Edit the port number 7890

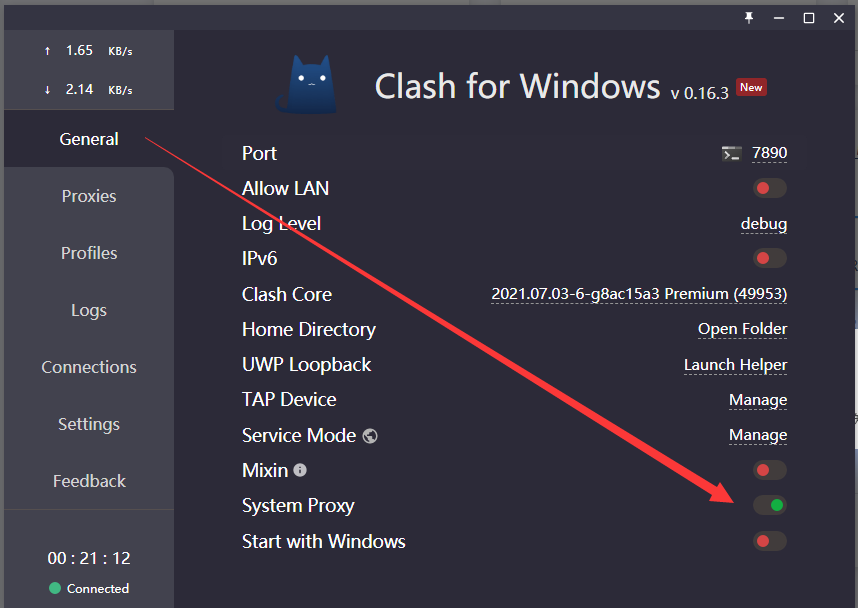click(x=769, y=153)
